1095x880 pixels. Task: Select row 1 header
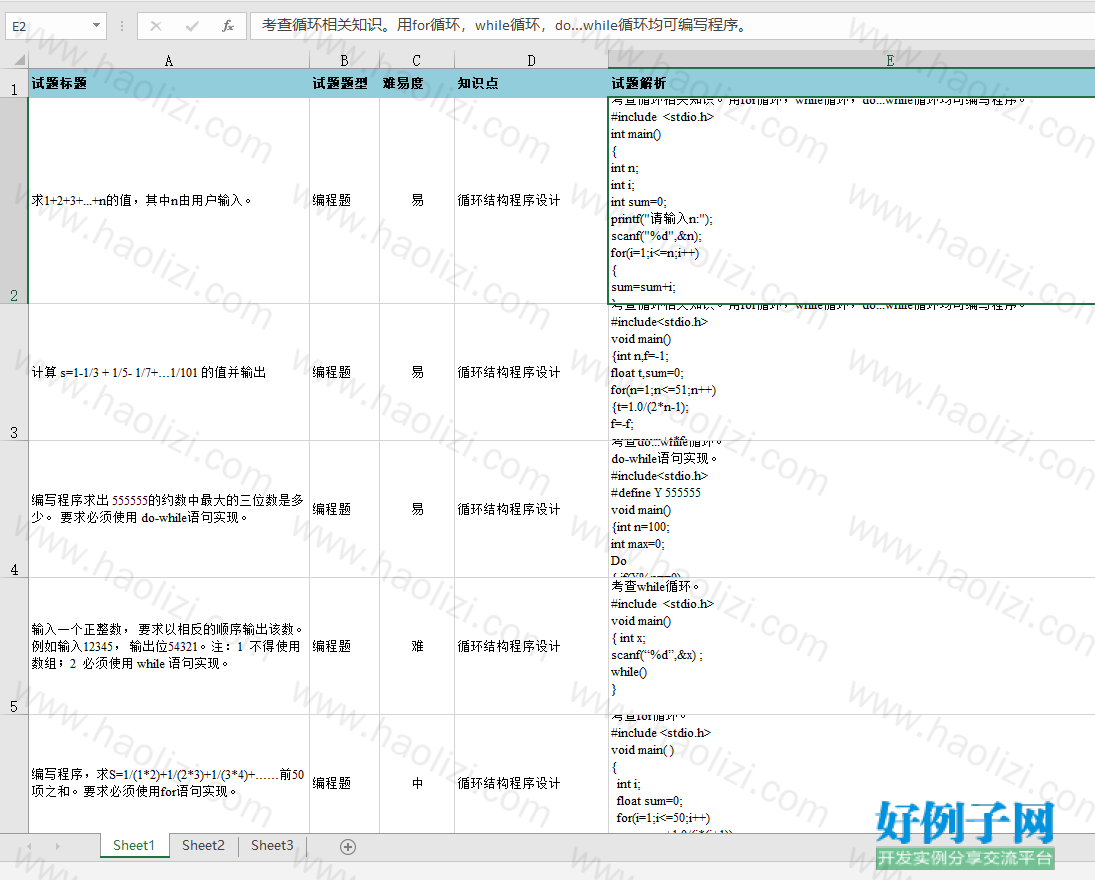pyautogui.click(x=14, y=83)
